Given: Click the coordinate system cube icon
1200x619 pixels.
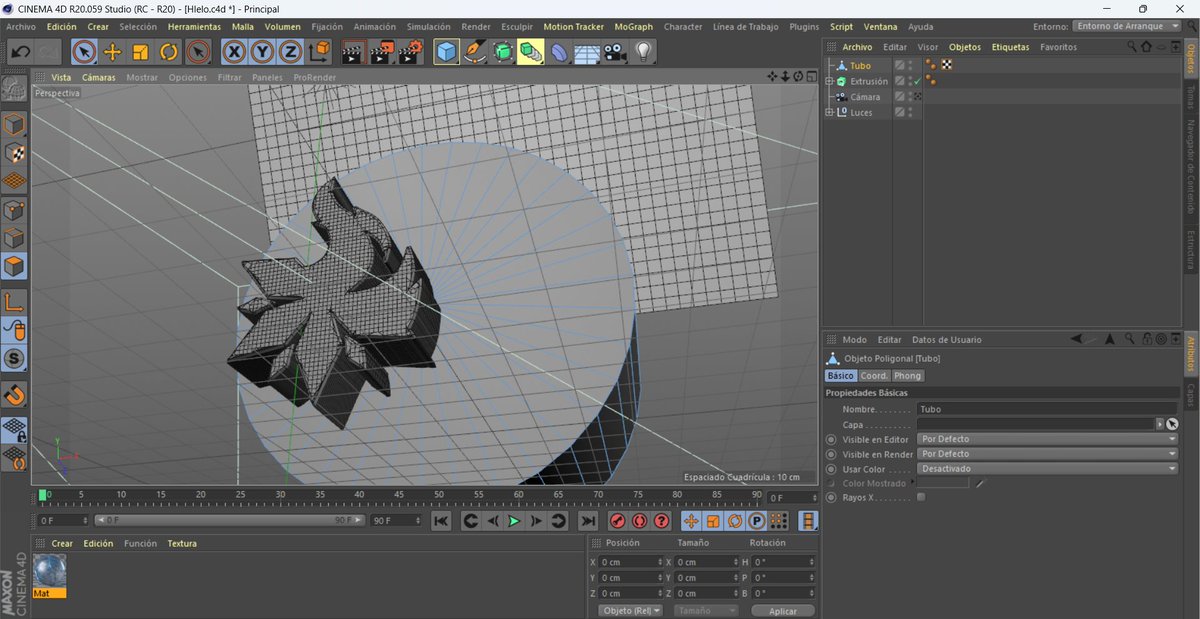Looking at the screenshot, I should [x=319, y=51].
